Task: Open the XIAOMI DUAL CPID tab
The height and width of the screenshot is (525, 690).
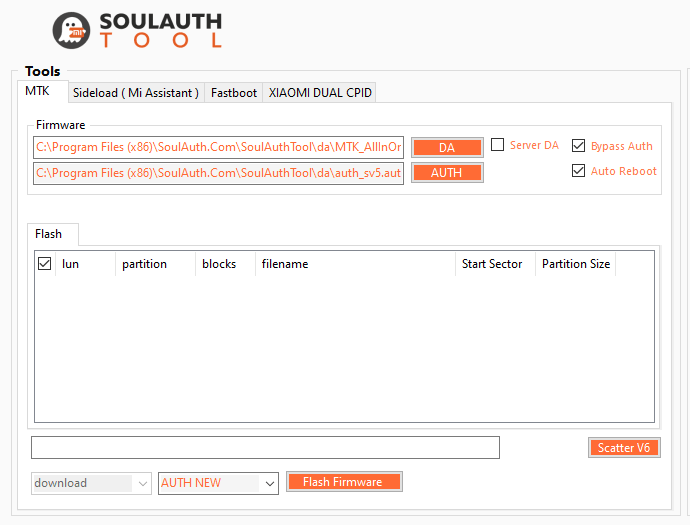Action: [320, 92]
